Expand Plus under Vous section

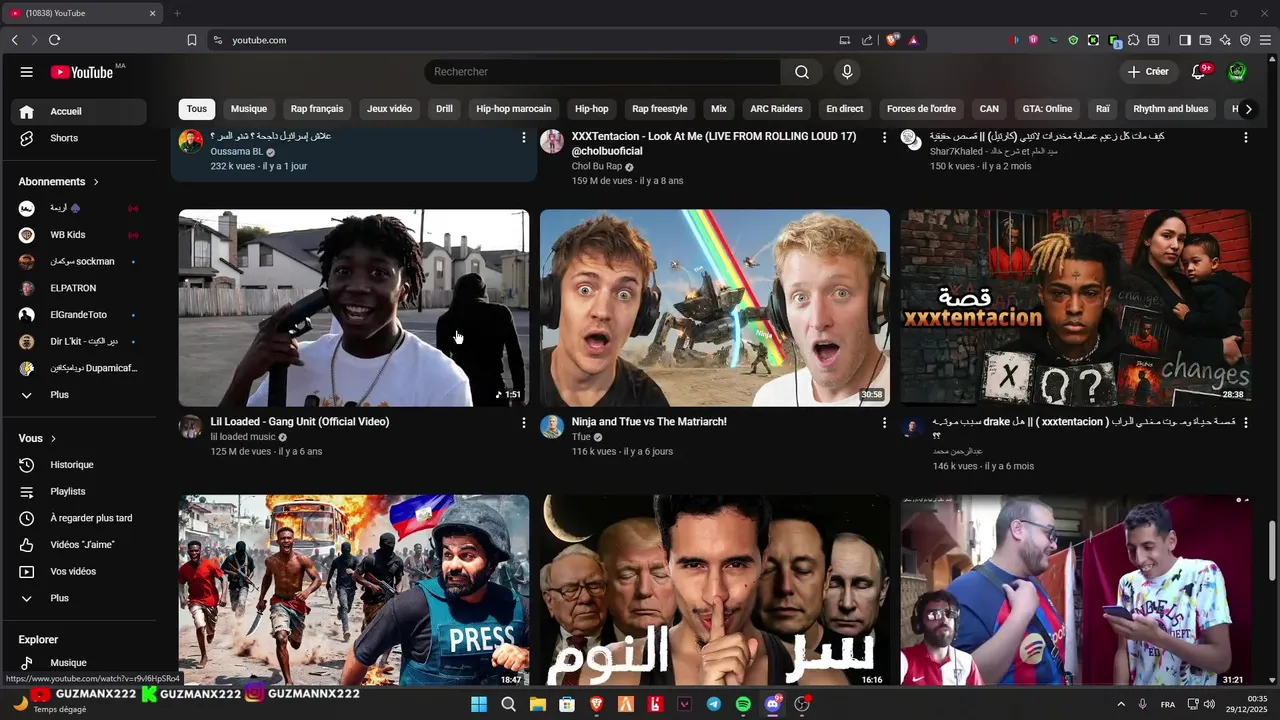pyautogui.click(x=80, y=598)
